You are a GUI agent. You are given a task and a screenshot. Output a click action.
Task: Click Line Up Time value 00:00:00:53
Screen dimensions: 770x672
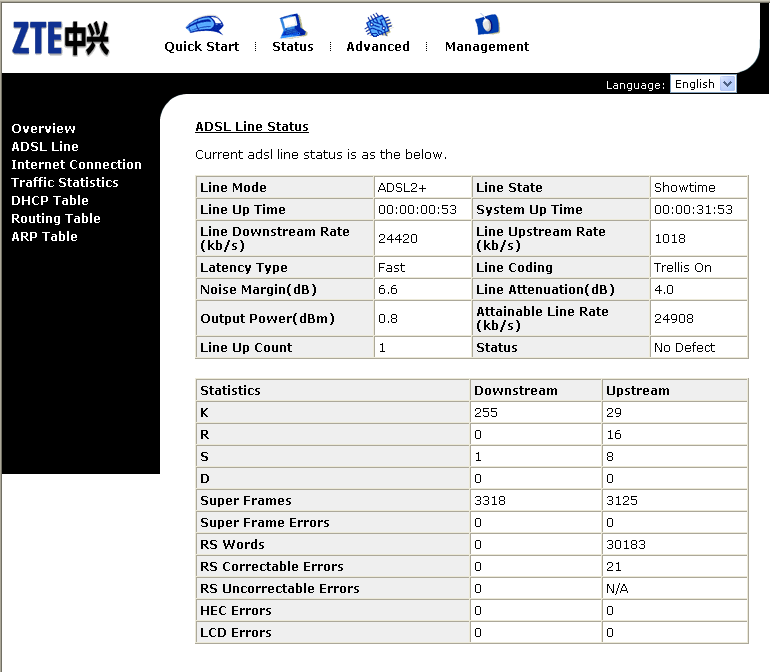[417, 210]
